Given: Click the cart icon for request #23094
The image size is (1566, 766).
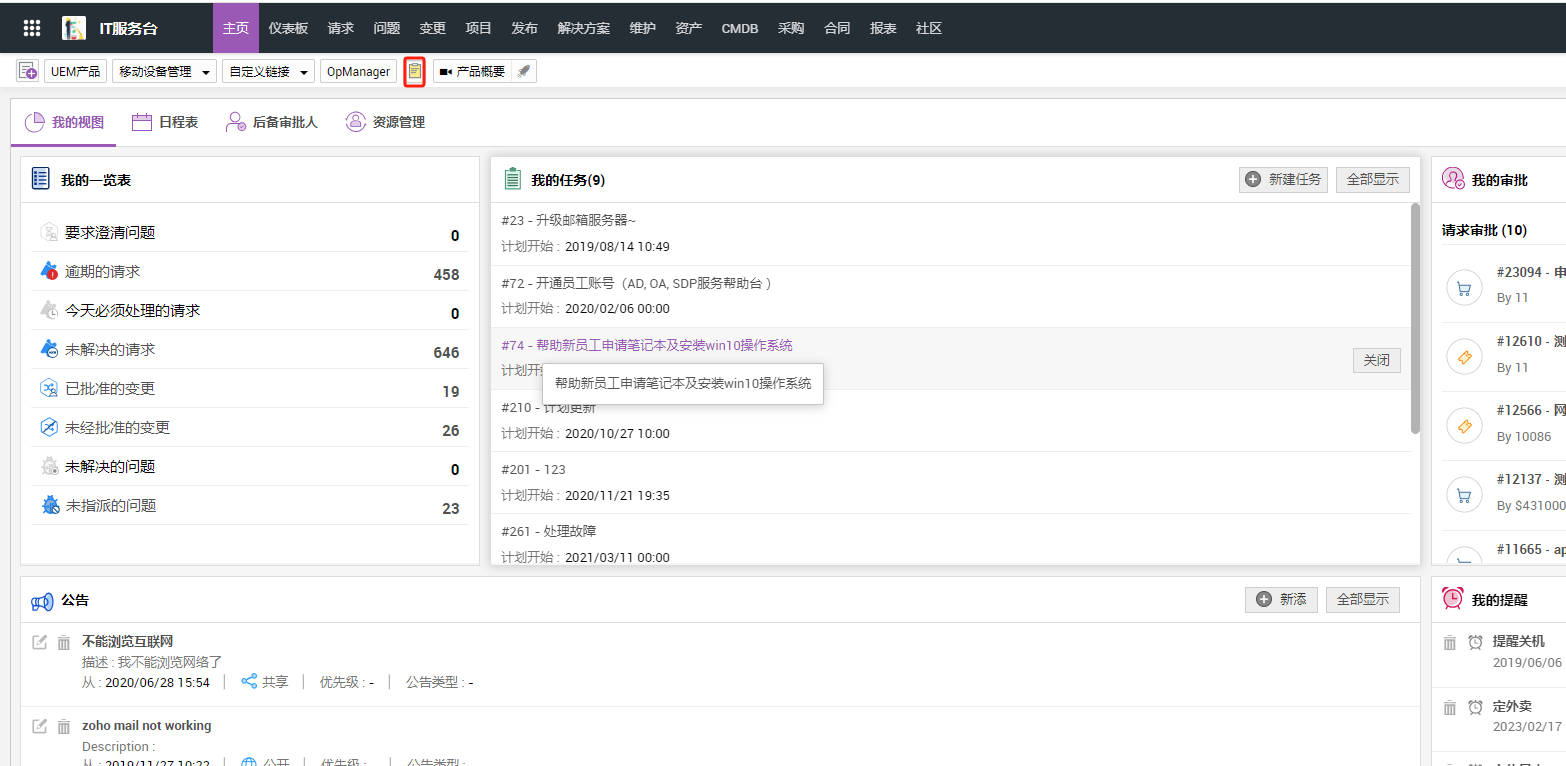Looking at the screenshot, I should 1464,289.
